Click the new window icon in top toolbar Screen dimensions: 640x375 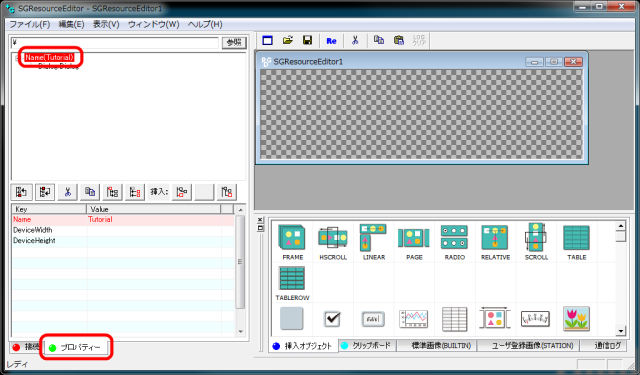tap(267, 40)
